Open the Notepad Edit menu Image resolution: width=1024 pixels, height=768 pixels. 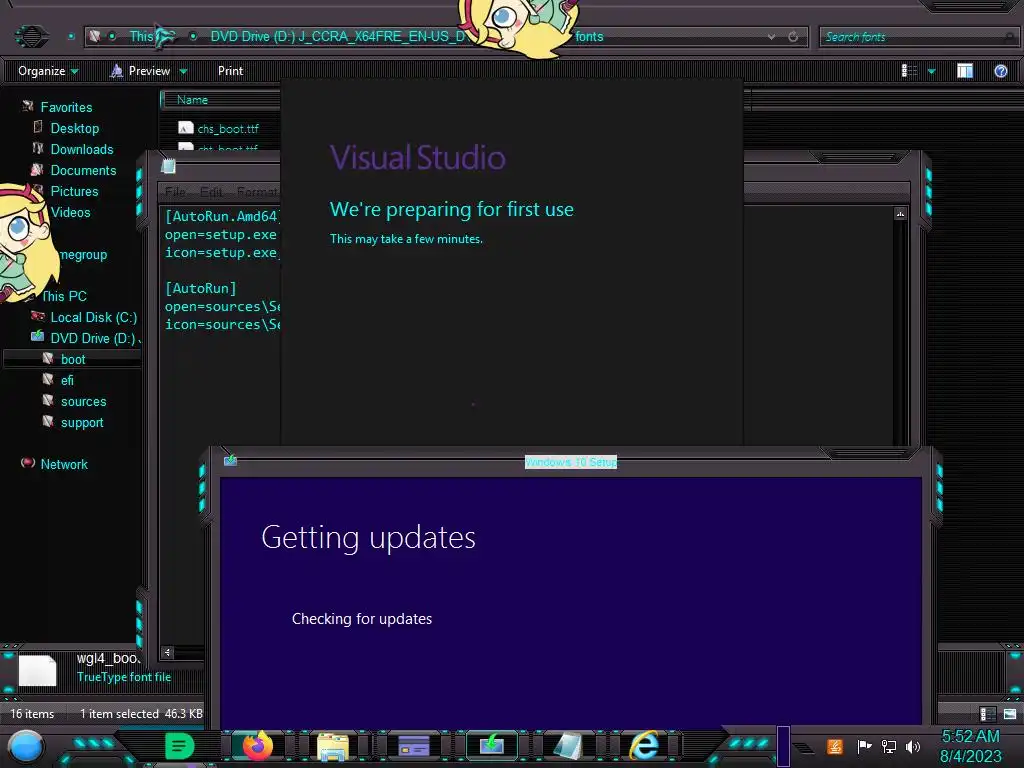click(210, 192)
